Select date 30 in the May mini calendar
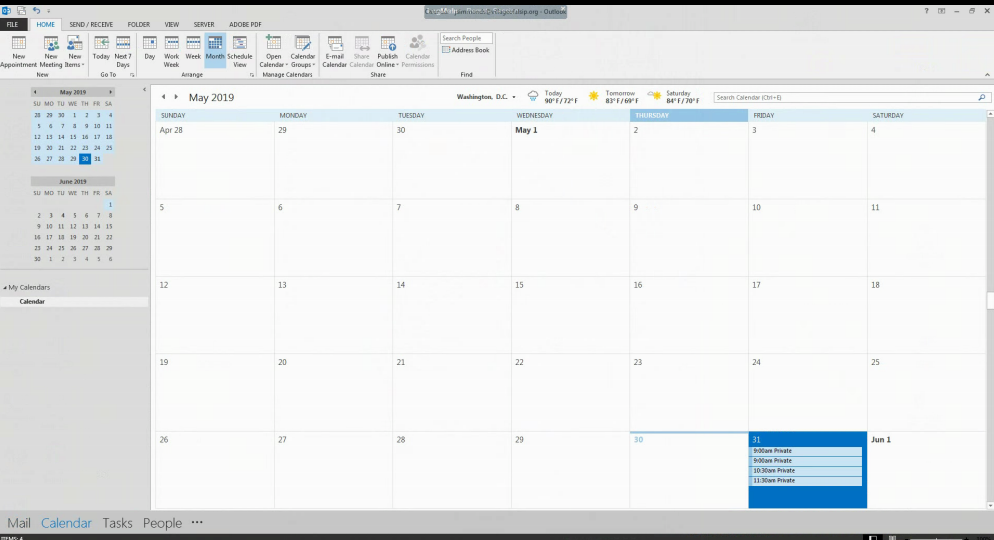The width and height of the screenshot is (994, 540). click(x=85, y=159)
